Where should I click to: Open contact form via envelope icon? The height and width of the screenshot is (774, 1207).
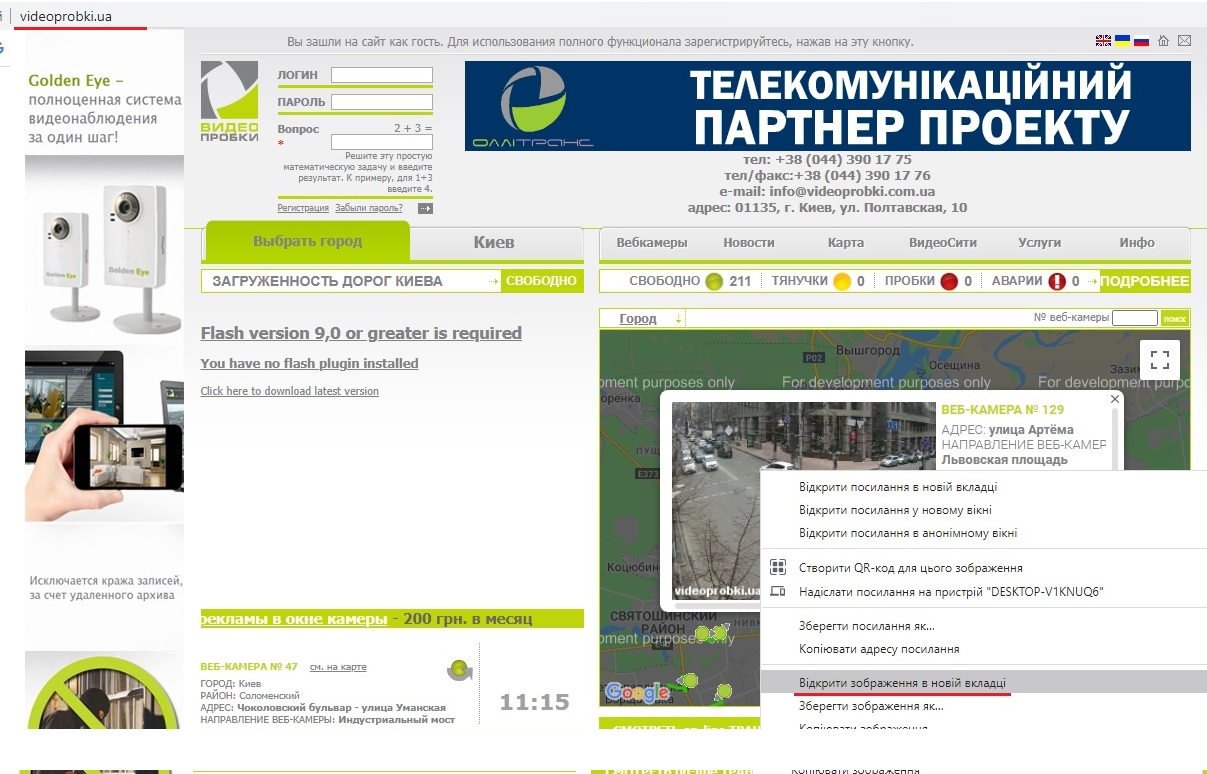(x=1184, y=41)
